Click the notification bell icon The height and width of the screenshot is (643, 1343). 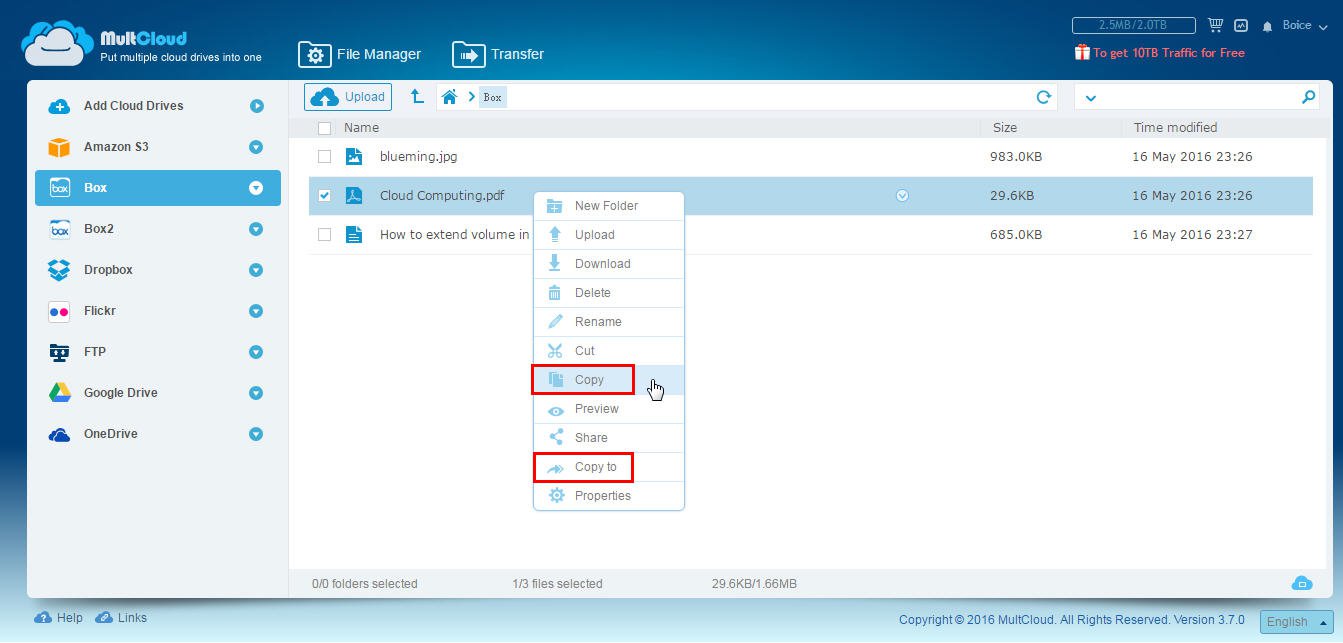coord(1268,26)
